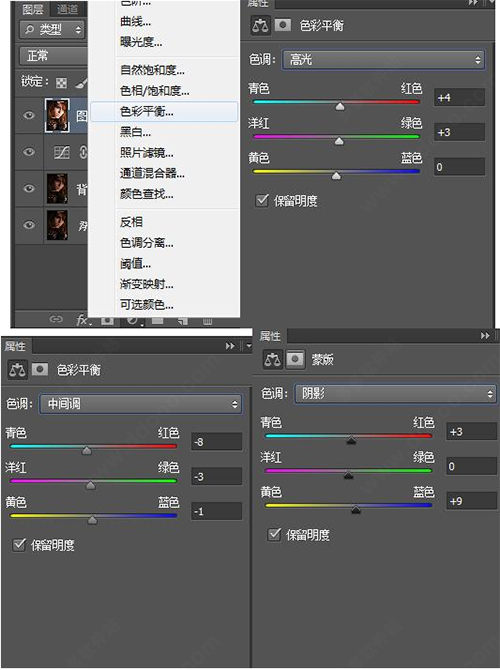Screen dimensions: 500x670
Task: Switch to the 通道 tab
Action: 68,9
